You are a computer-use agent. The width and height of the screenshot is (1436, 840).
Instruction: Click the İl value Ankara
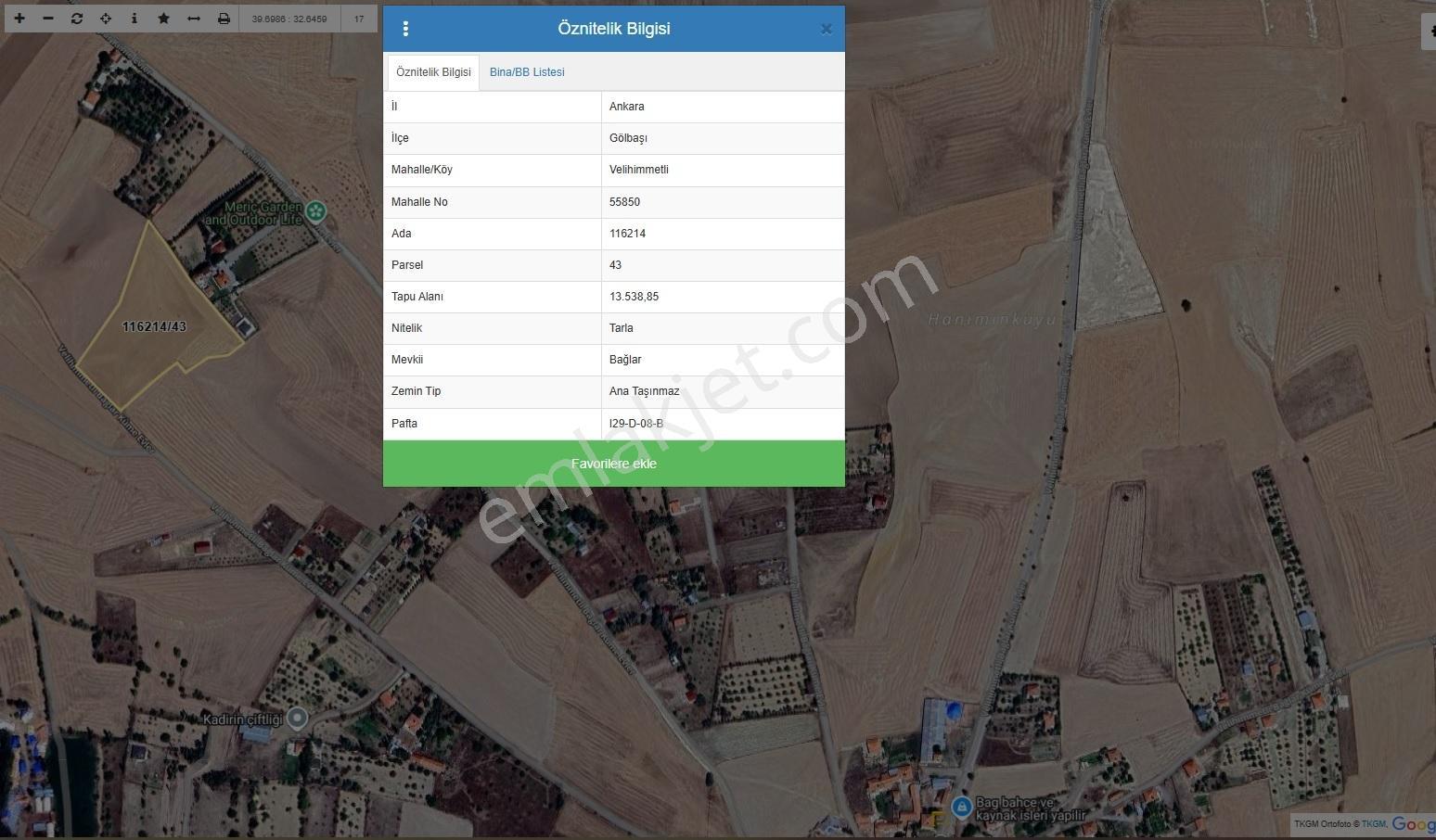pyautogui.click(x=627, y=107)
